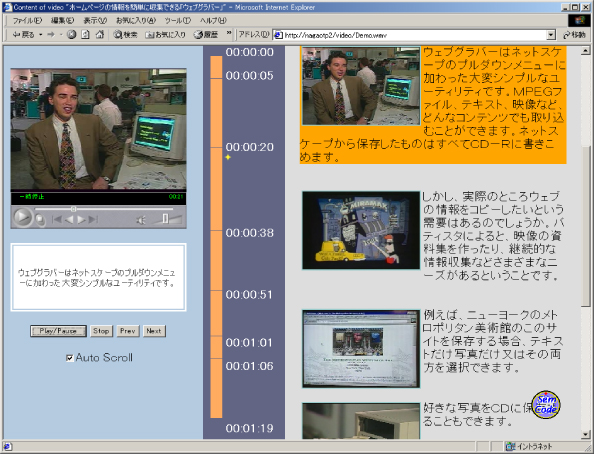594x454 pixels.
Task: Click the round Play button in media player
Action: (x=22, y=218)
